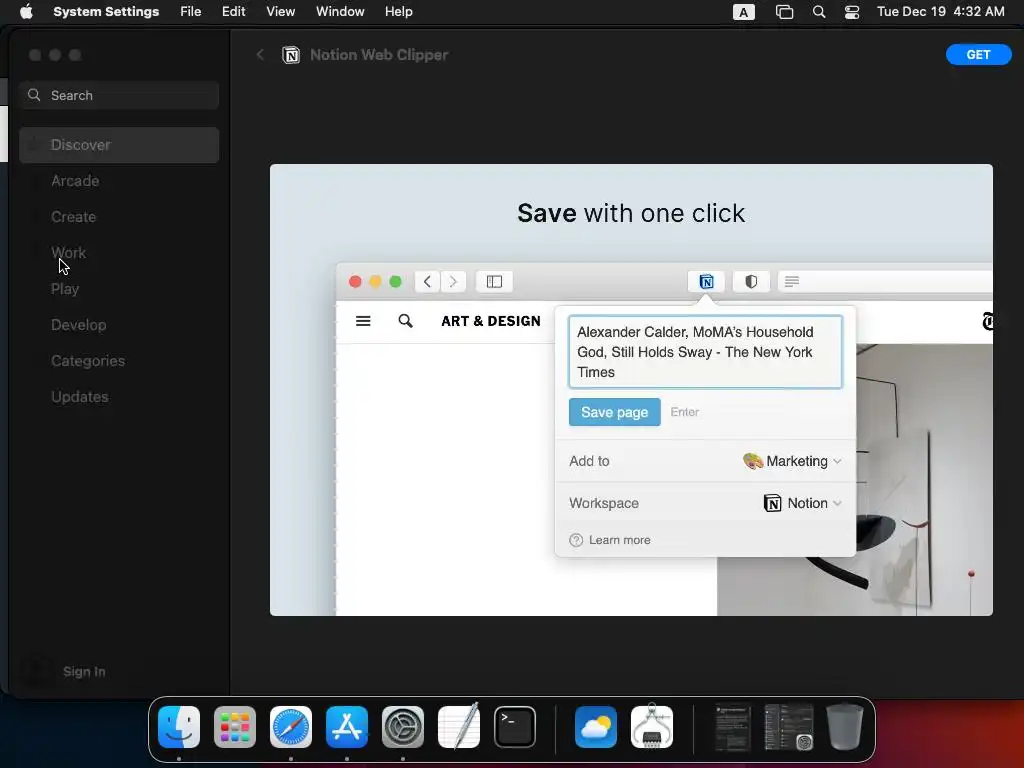Click the Stage Manager windows icon in menu bar
This screenshot has width=1024, height=768.
click(784, 12)
